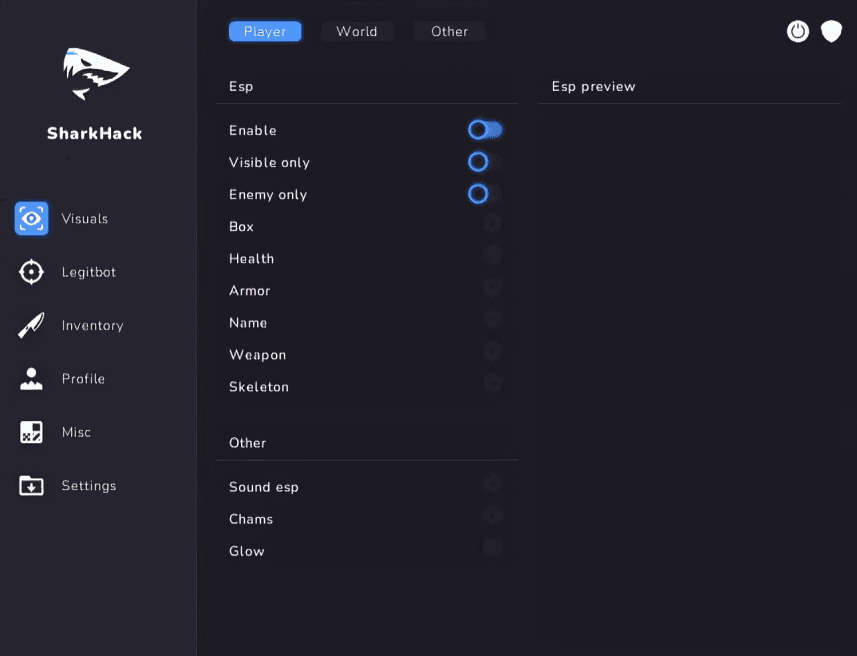The image size is (857, 656).
Task: Turn on the Esp Enable toggle
Action: [x=485, y=130]
